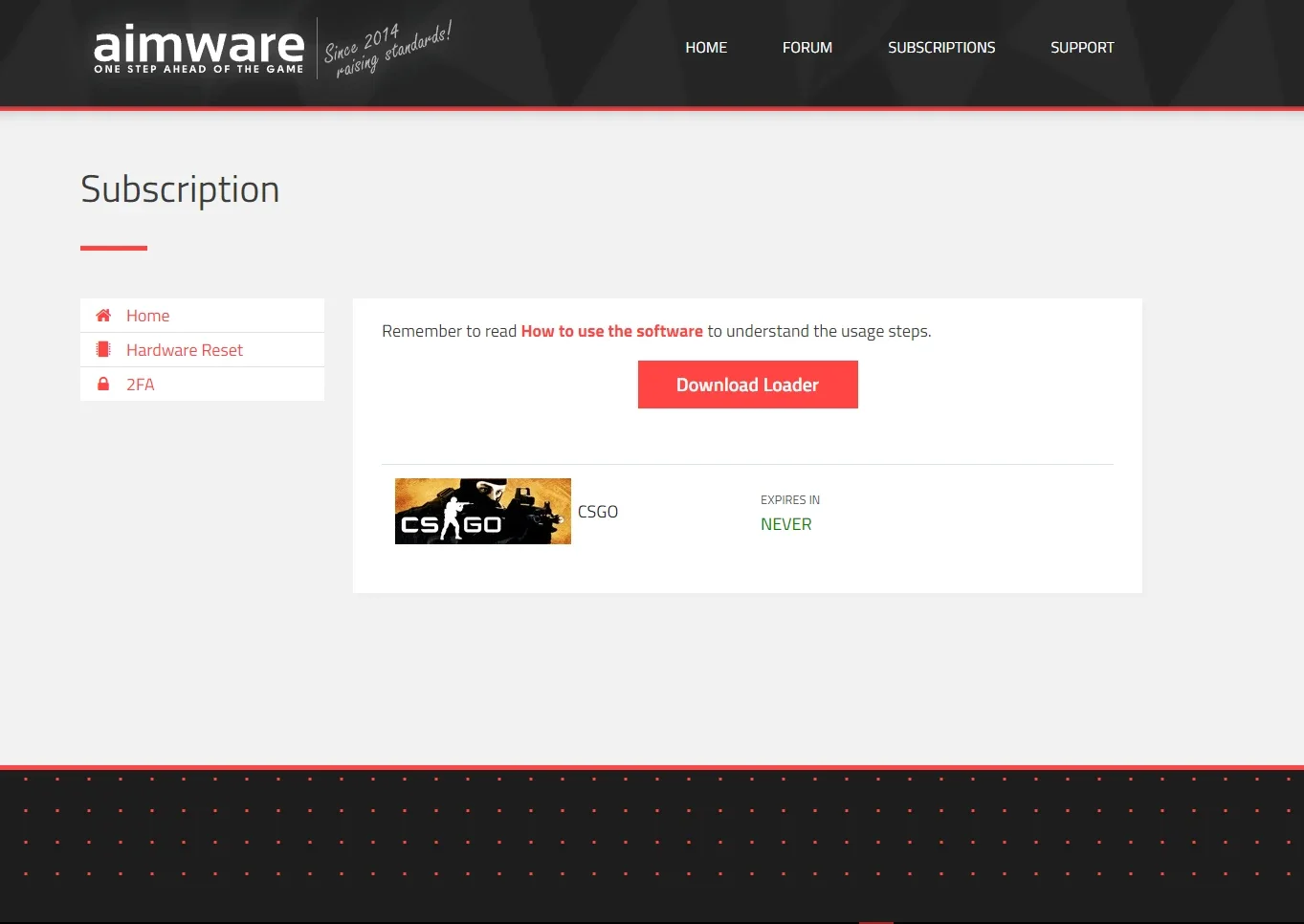Go to SUBSCRIPTIONS in top navigation
1304x924 pixels.
941,48
